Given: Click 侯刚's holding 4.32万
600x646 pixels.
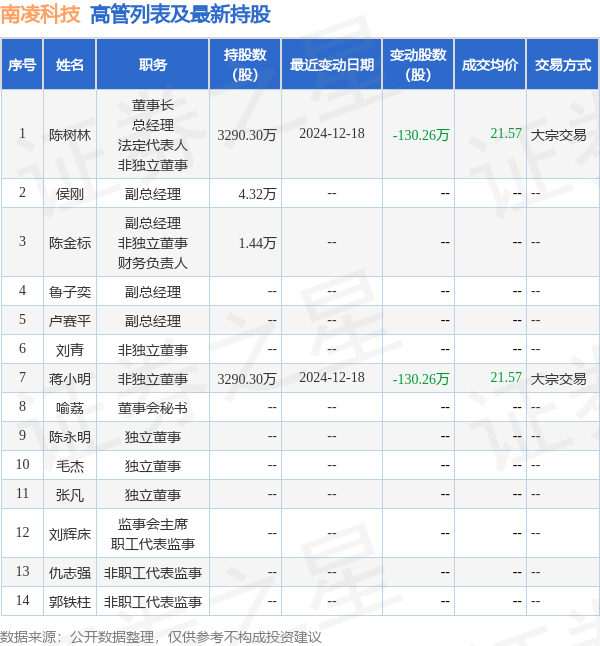Looking at the screenshot, I should click(x=257, y=194).
